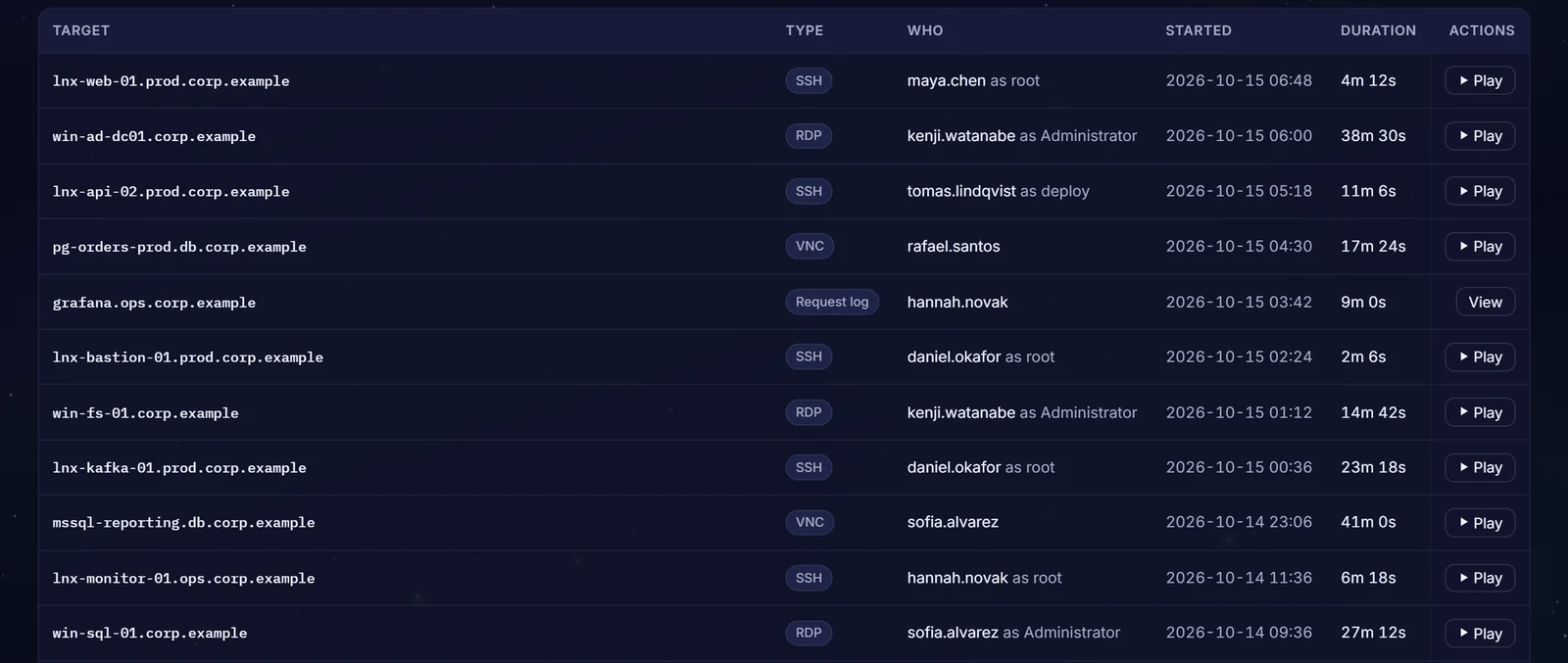
Task: Select target lnx-api-02.prod.corp.example
Action: point(171,191)
